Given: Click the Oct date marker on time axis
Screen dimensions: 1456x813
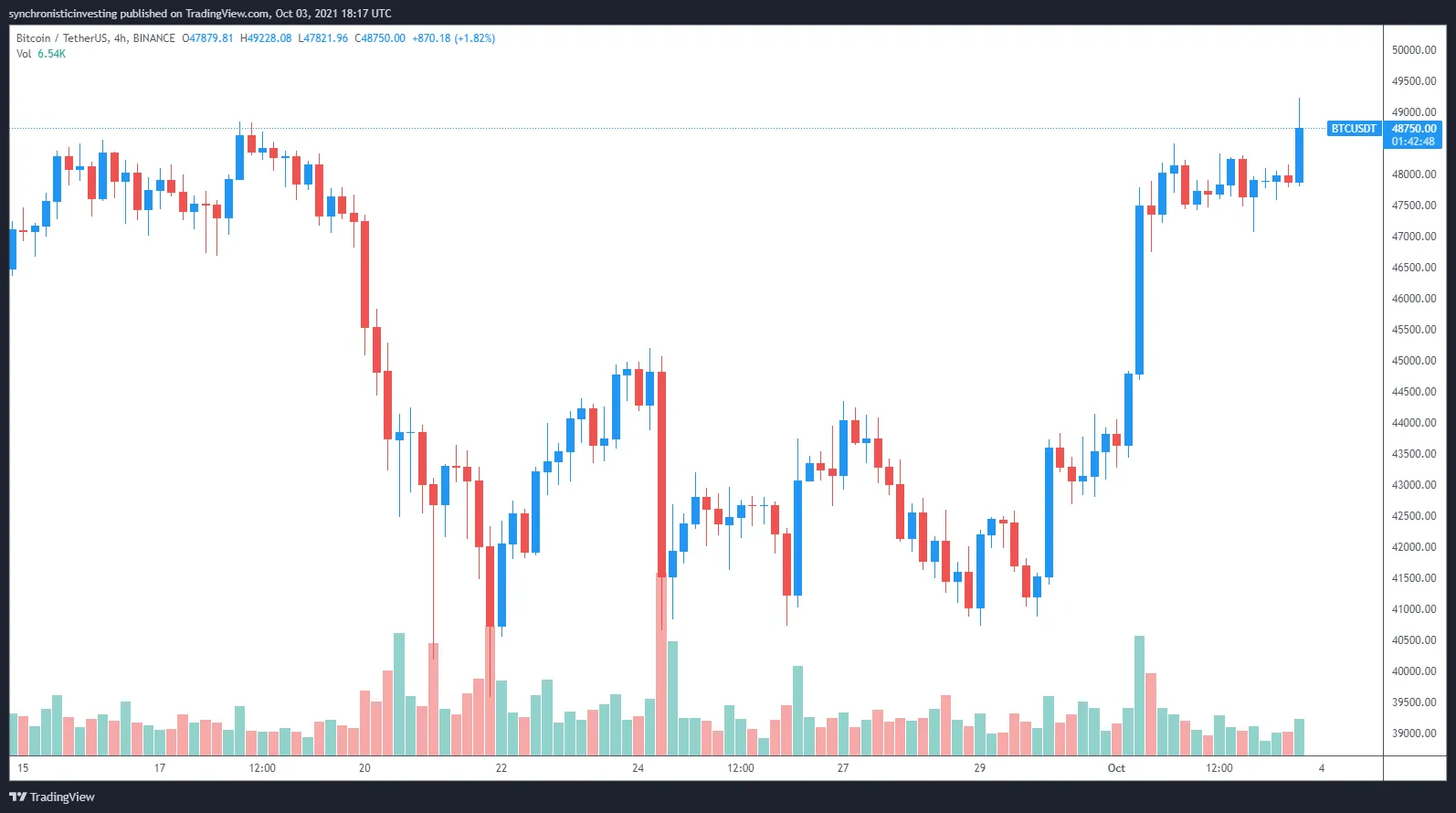Looking at the screenshot, I should 1116,768.
